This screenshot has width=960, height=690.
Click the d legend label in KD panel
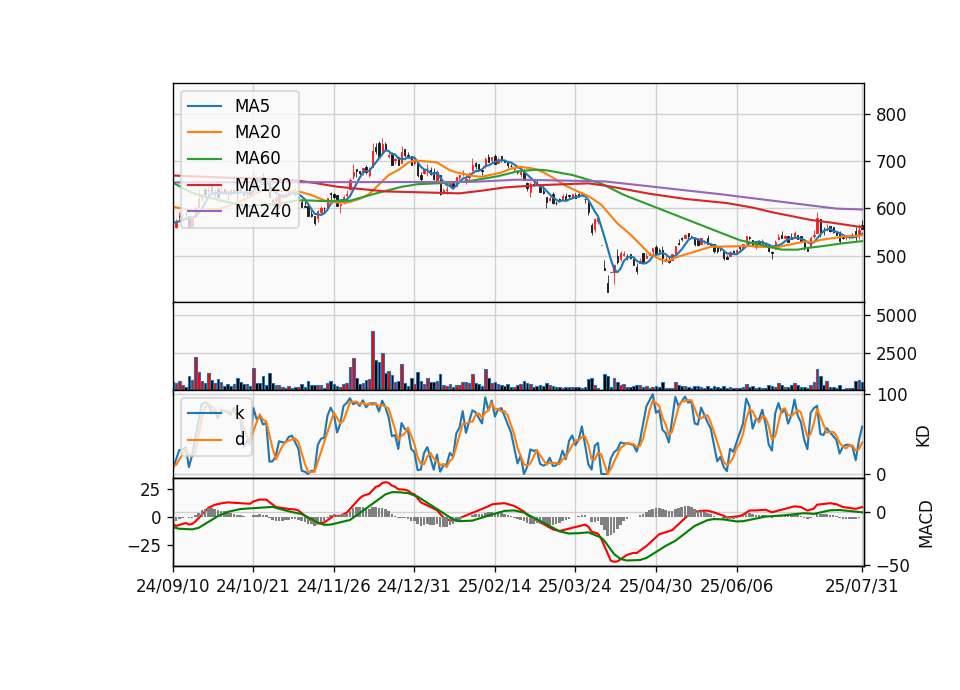(x=239, y=439)
